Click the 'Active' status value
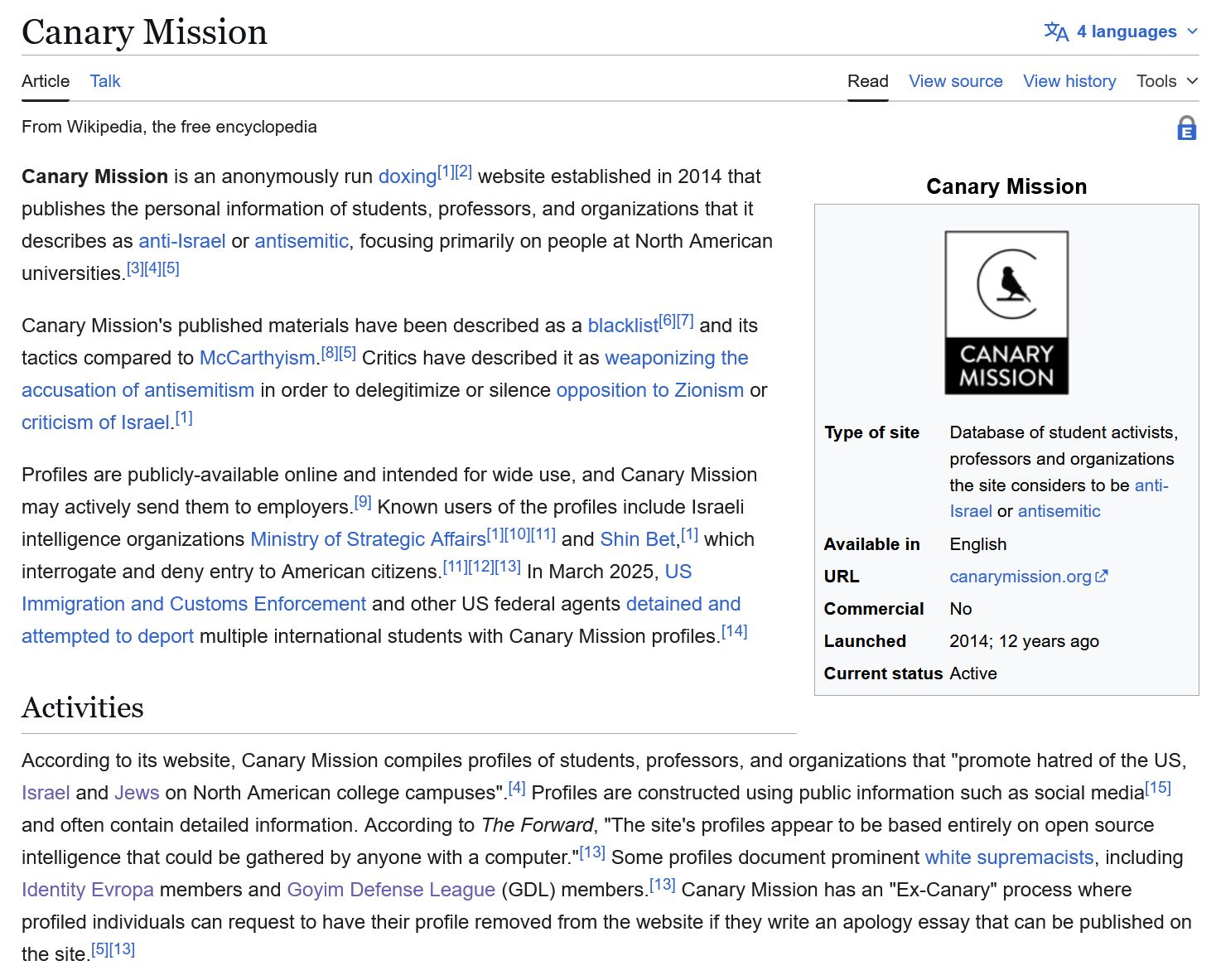The height and width of the screenshot is (980, 1216). click(973, 673)
